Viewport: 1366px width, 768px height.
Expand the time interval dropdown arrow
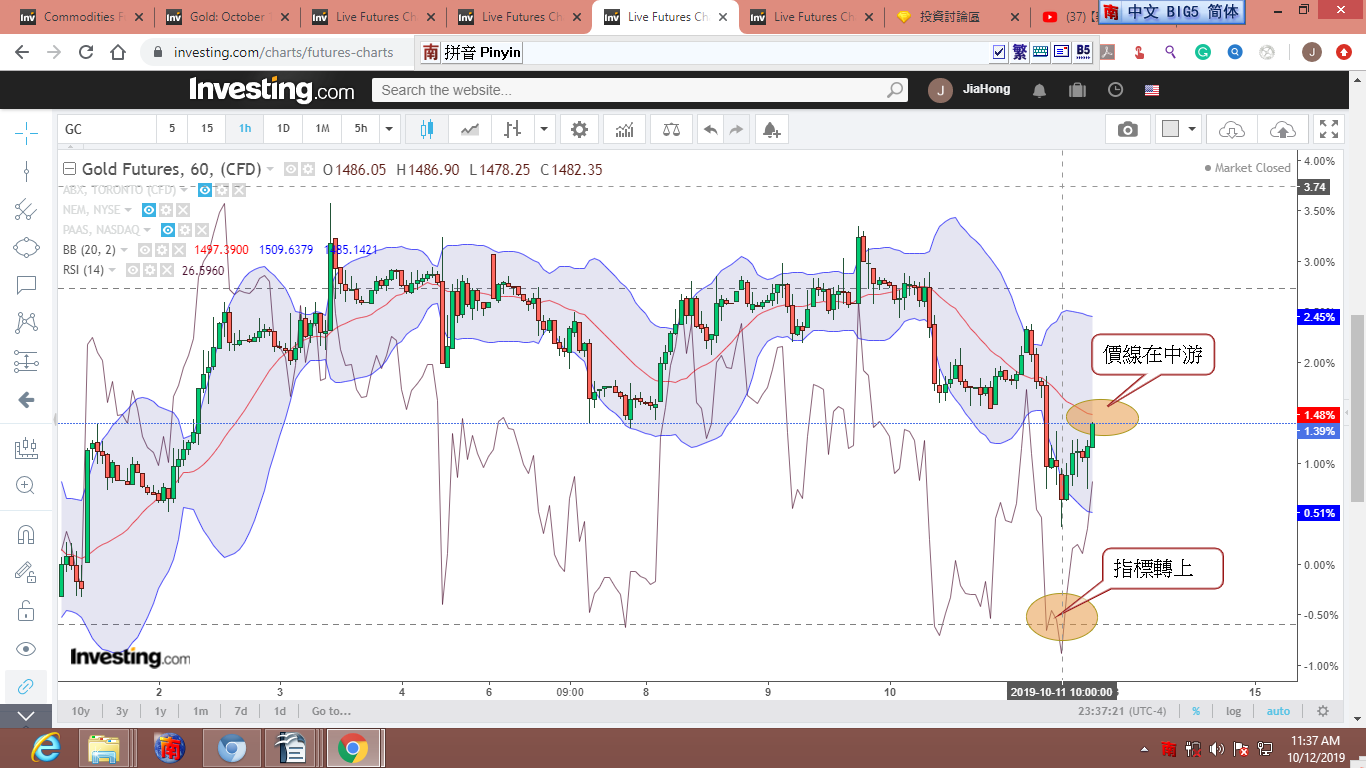point(389,129)
